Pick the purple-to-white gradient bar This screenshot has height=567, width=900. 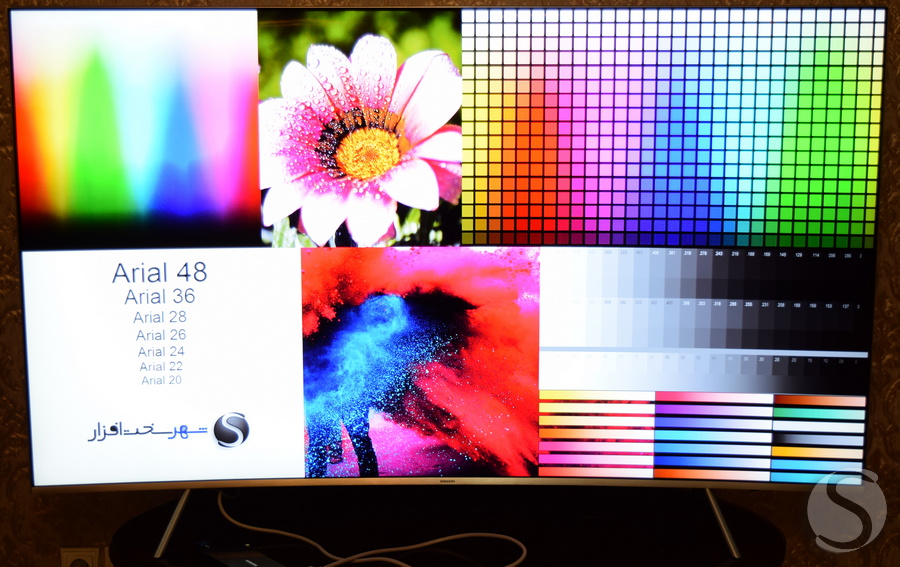[714, 410]
